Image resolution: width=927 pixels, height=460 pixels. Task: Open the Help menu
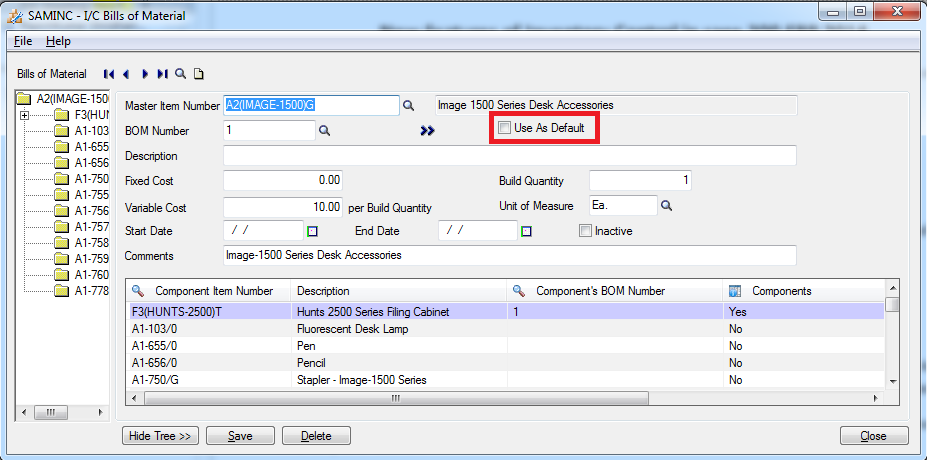pyautogui.click(x=58, y=41)
